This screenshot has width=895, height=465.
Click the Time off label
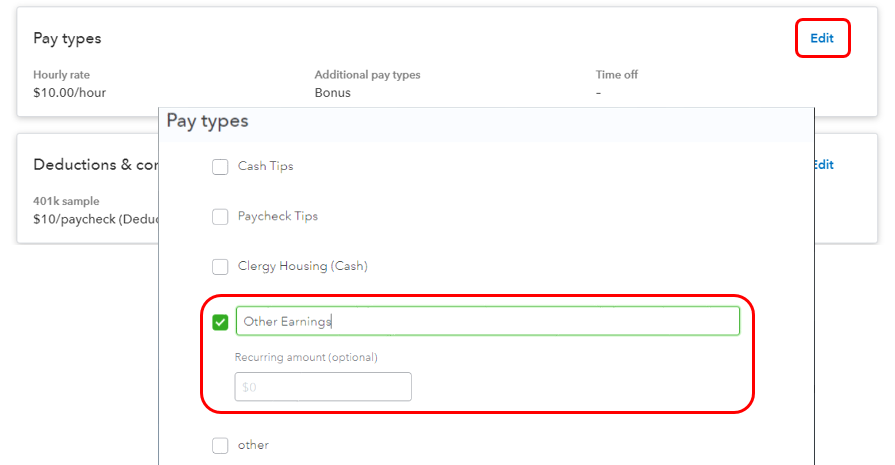coord(616,75)
